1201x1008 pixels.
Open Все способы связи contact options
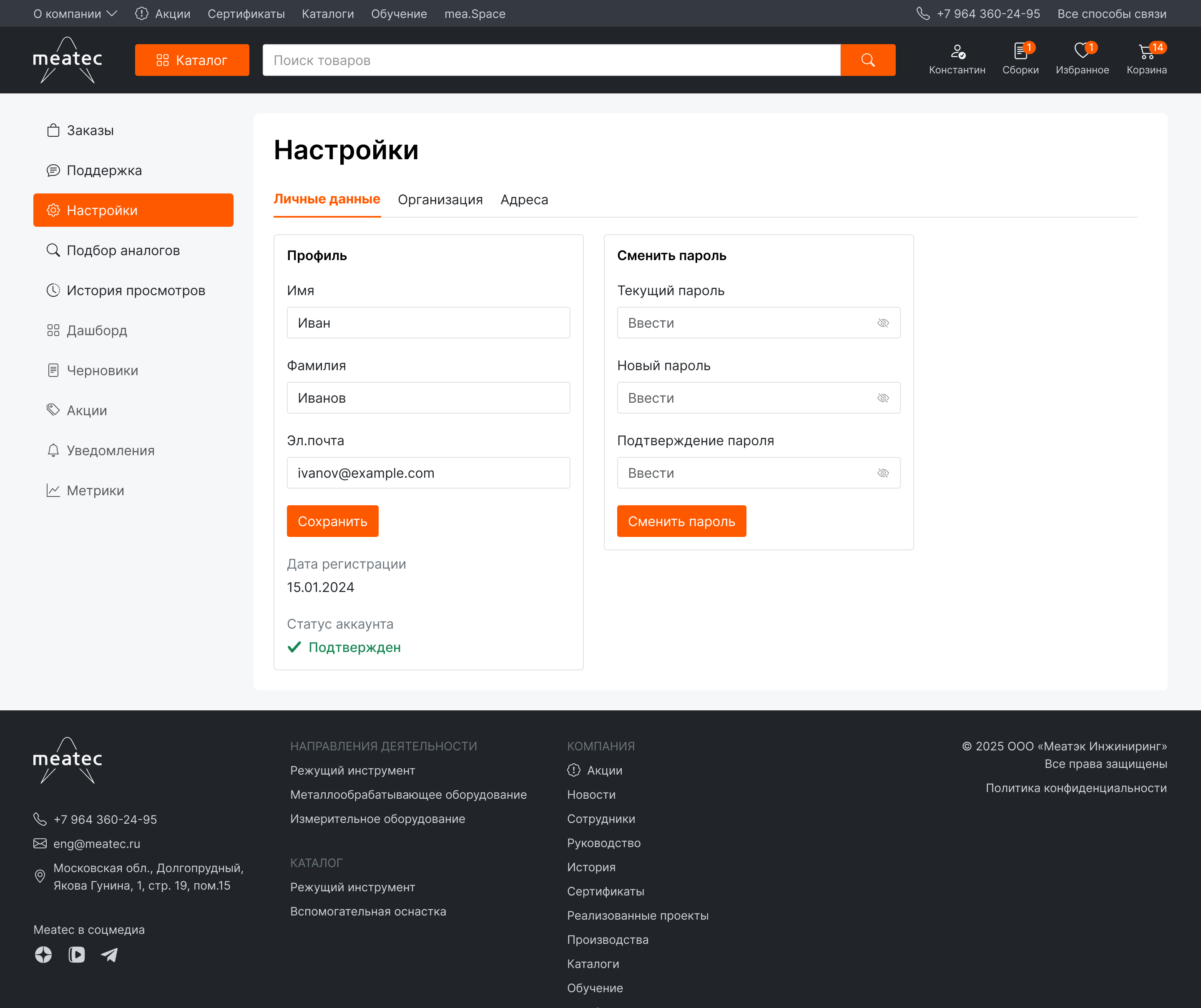[x=1111, y=14]
